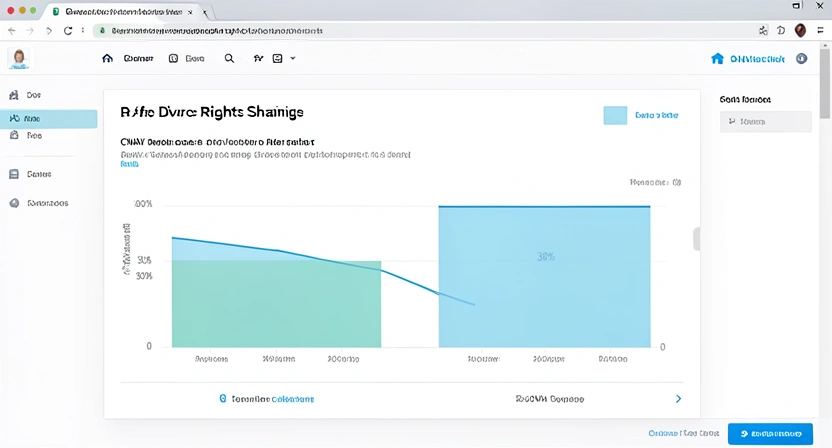Image resolution: width=832 pixels, height=448 pixels.
Task: Click the search magnifier icon in the toolbar
Action: 229,59
